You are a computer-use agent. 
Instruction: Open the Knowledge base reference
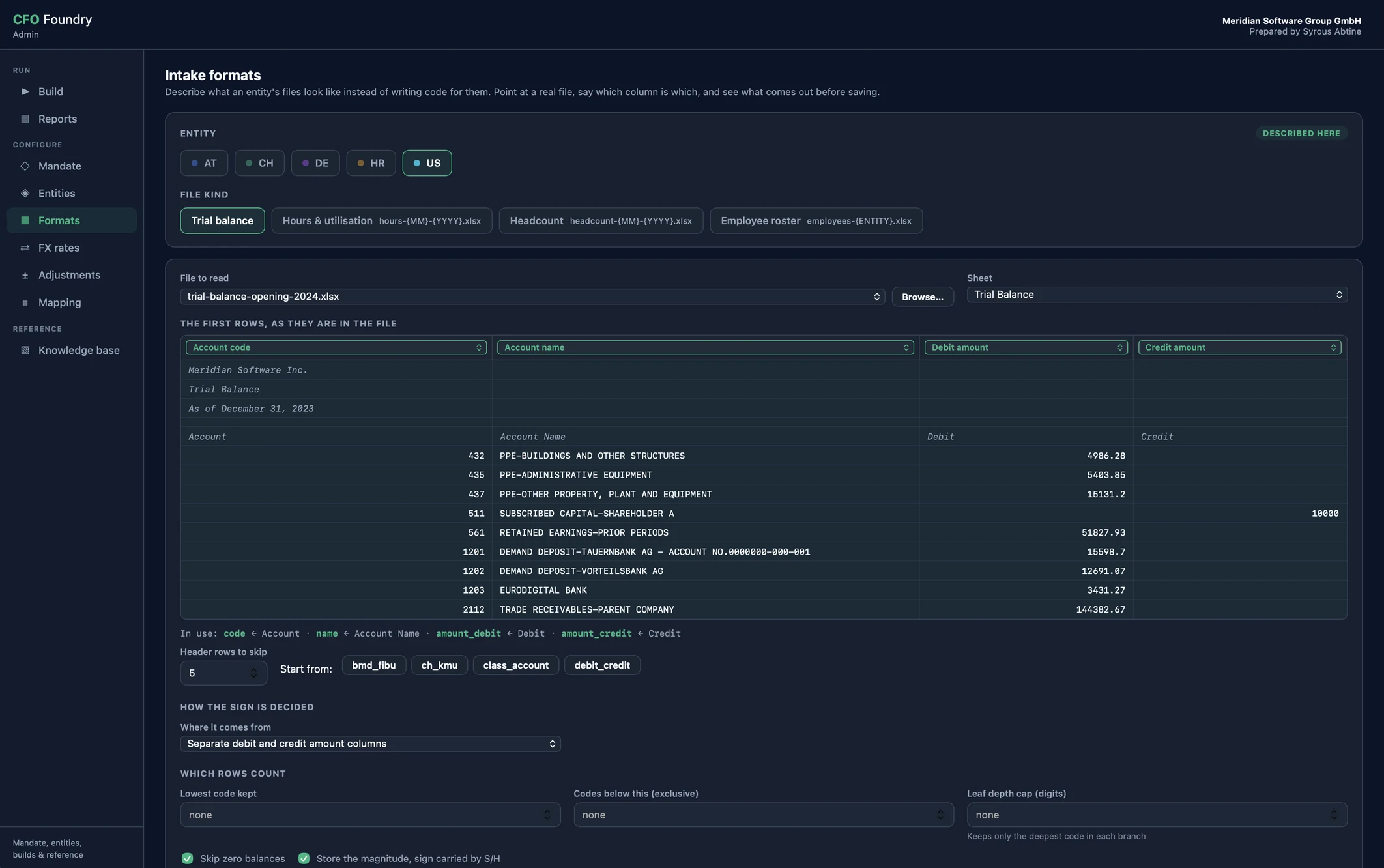[x=72, y=350]
